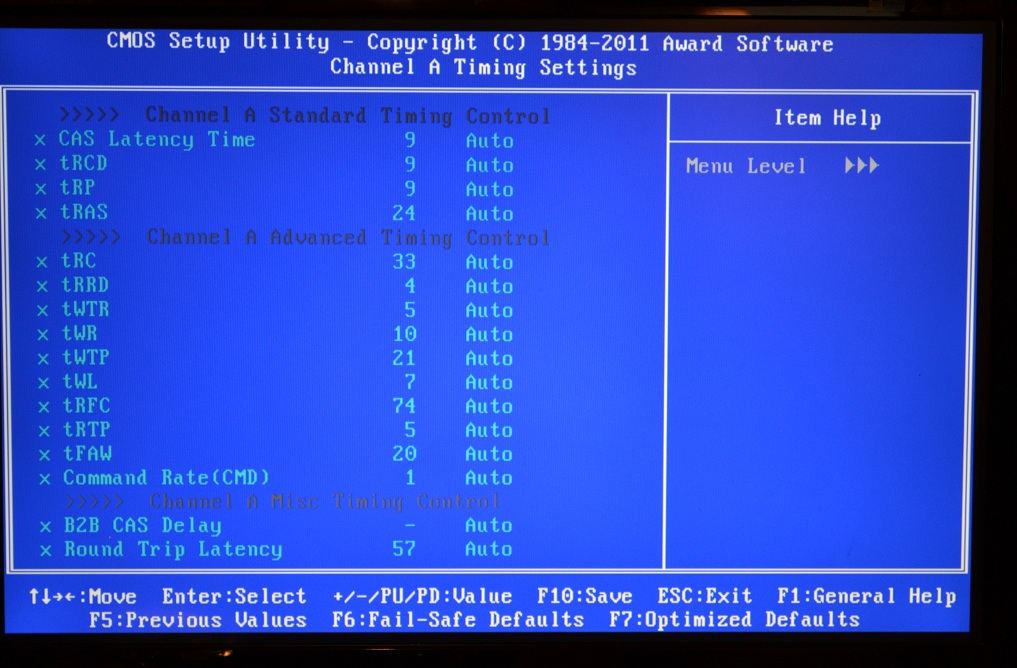Click the value 21 next to tWTP
The width and height of the screenshot is (1017, 668).
(x=403, y=358)
